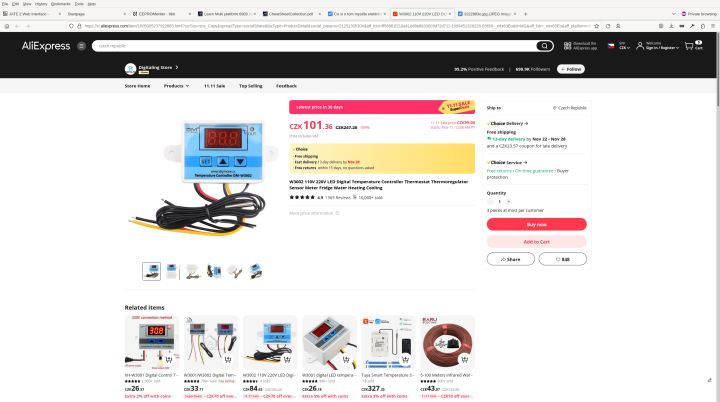Follow the store with Follow button

(571, 69)
